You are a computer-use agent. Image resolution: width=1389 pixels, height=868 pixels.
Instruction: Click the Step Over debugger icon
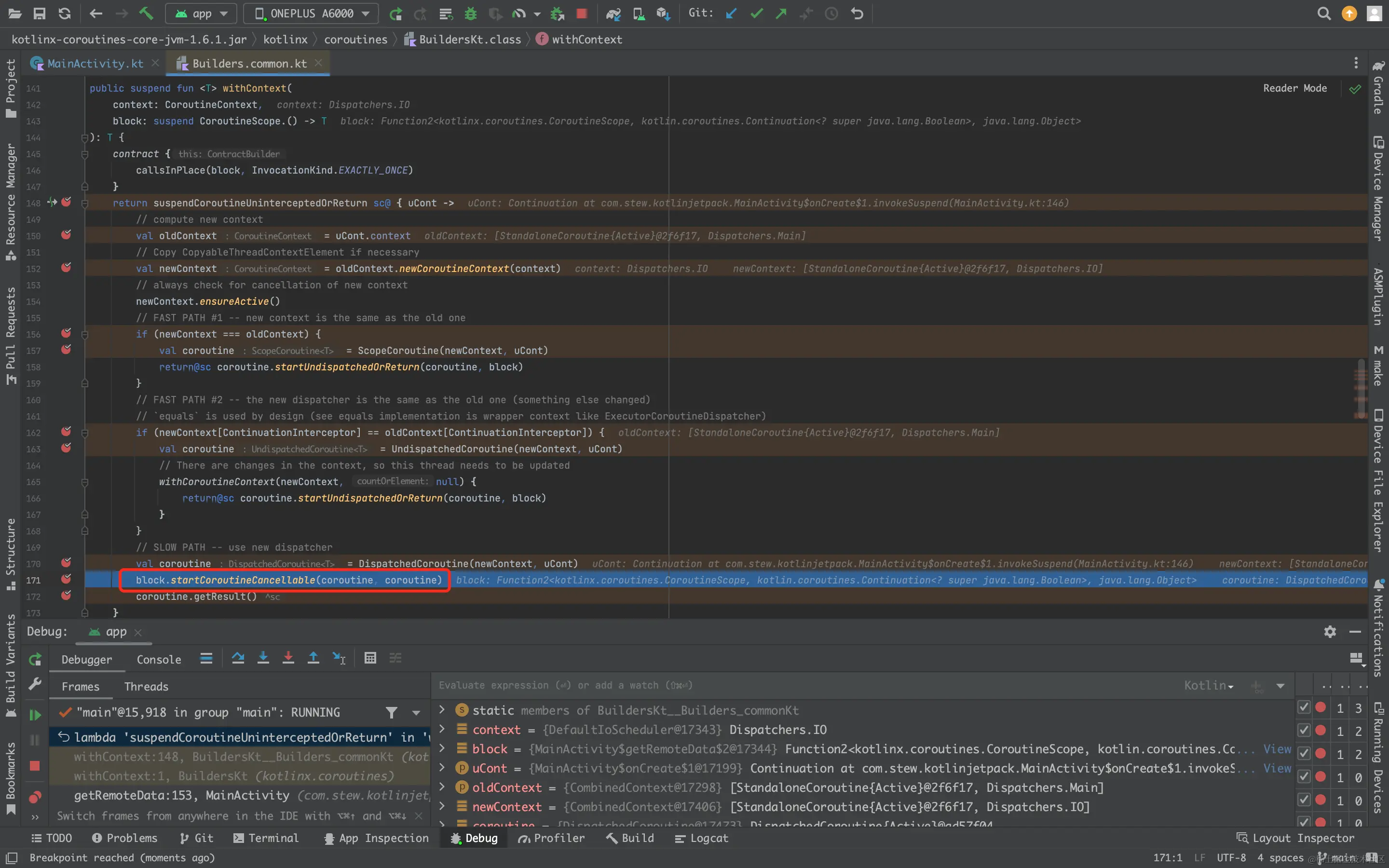tap(238, 658)
